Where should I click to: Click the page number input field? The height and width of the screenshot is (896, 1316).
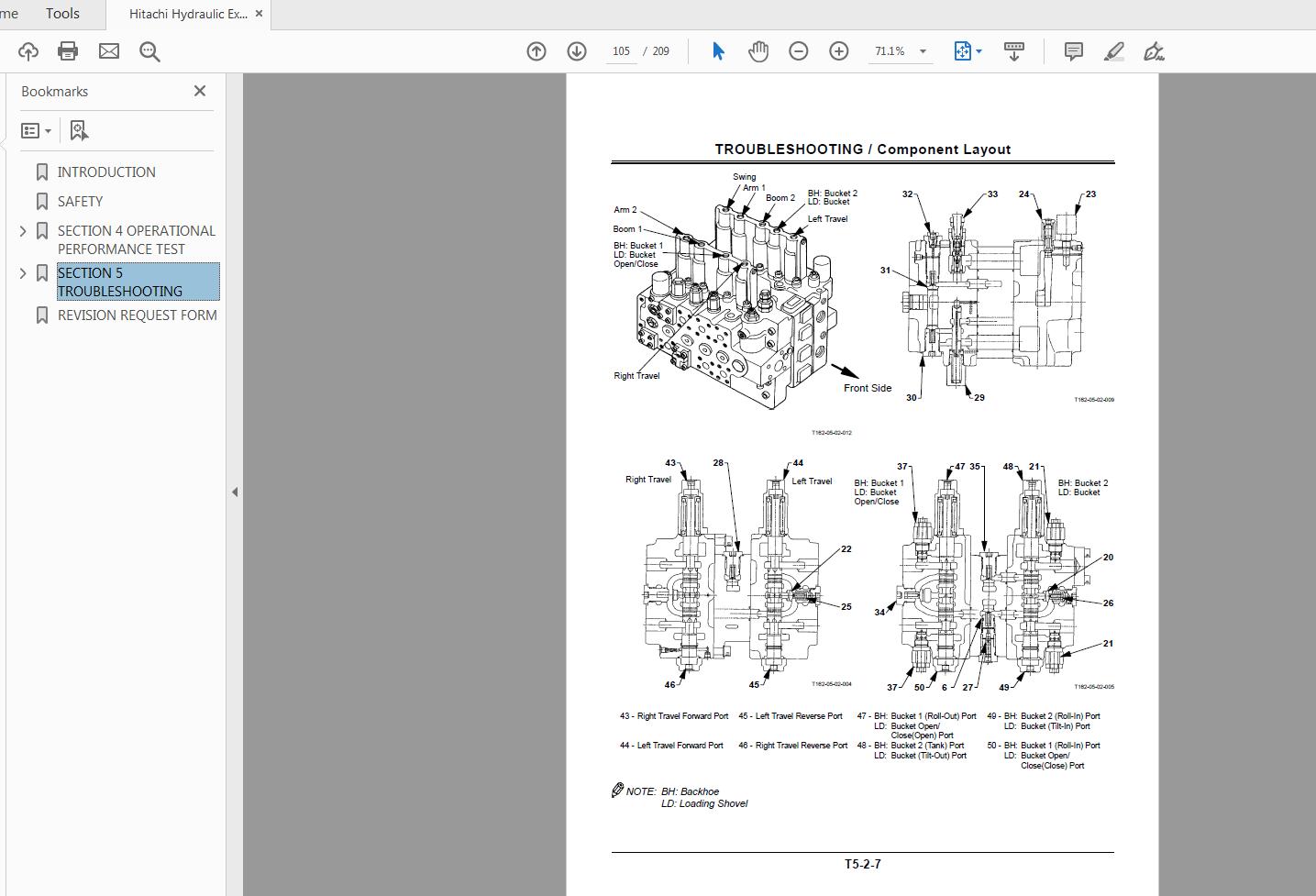pyautogui.click(x=621, y=50)
